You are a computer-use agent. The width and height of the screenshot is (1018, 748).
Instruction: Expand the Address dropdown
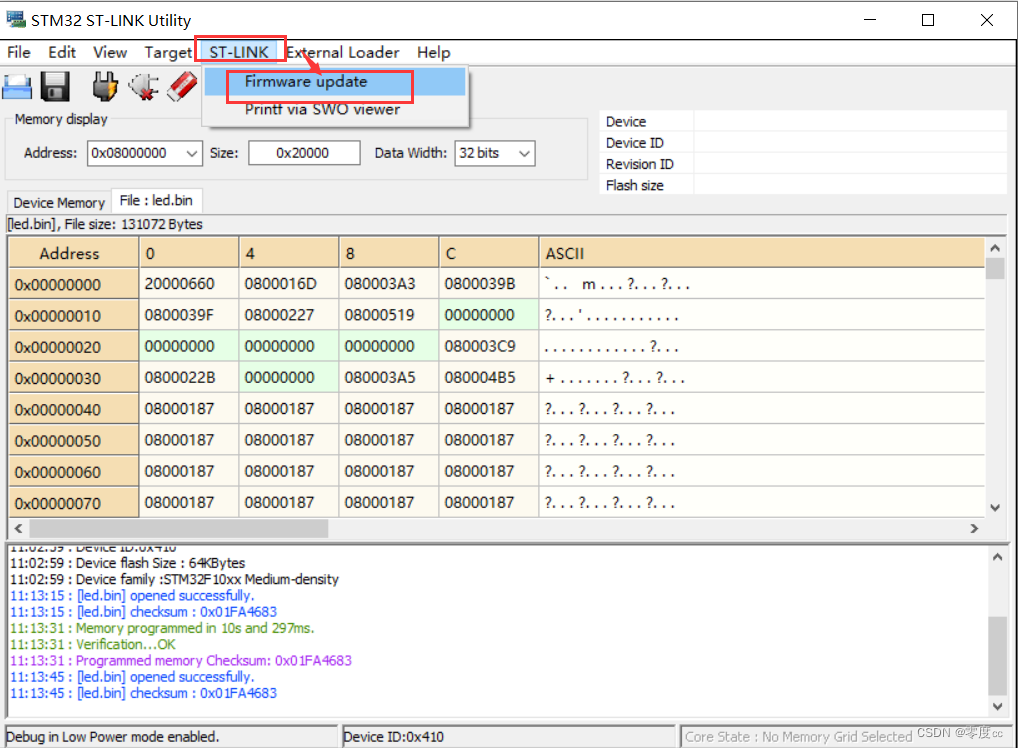tap(194, 153)
